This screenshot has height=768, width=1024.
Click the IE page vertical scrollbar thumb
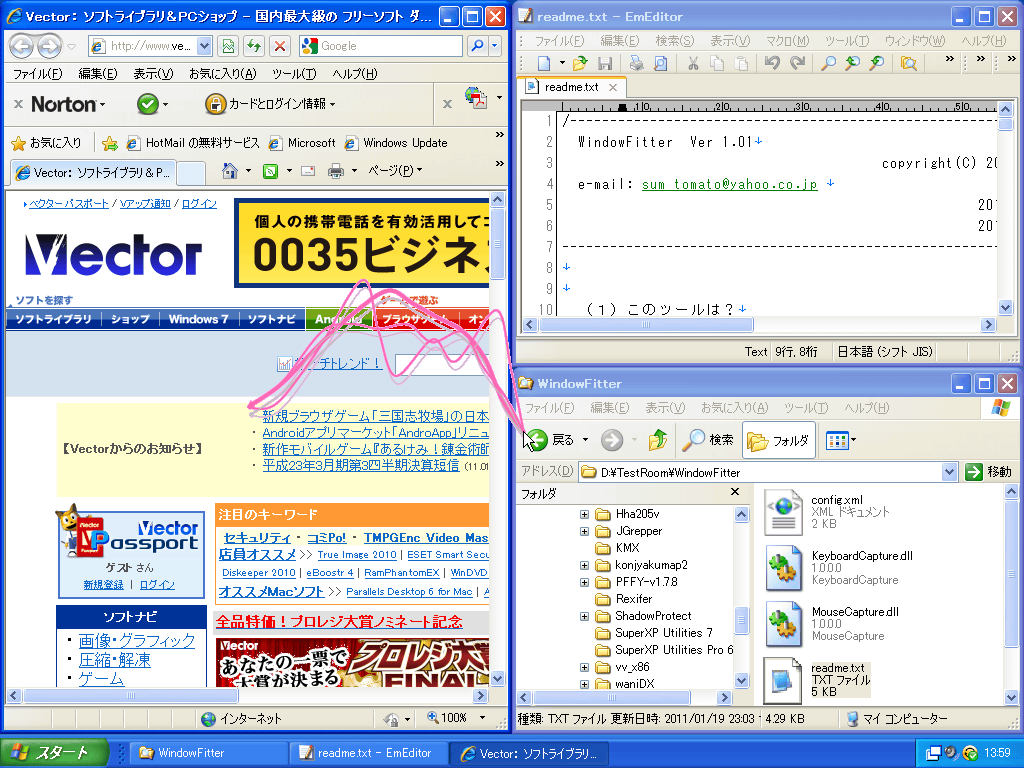coord(497,244)
